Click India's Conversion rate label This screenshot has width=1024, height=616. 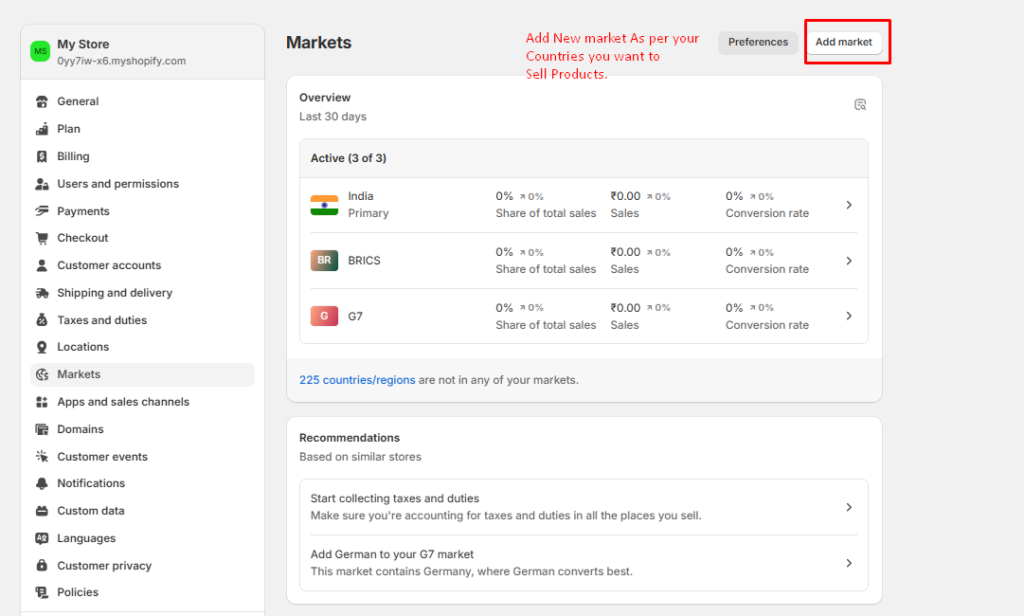[x=767, y=214]
